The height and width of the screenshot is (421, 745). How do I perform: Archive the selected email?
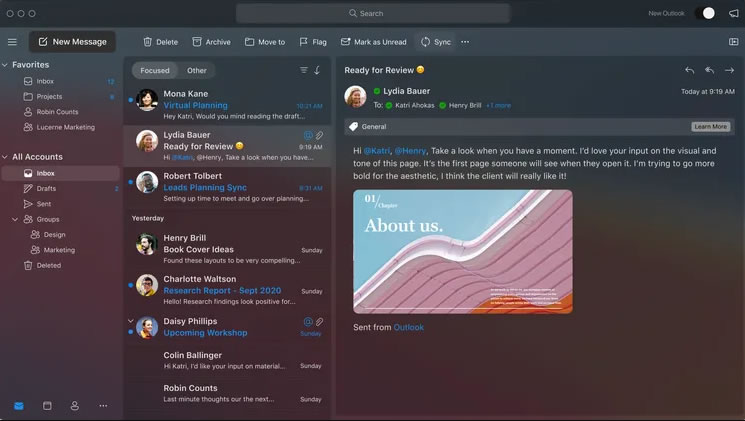point(211,42)
